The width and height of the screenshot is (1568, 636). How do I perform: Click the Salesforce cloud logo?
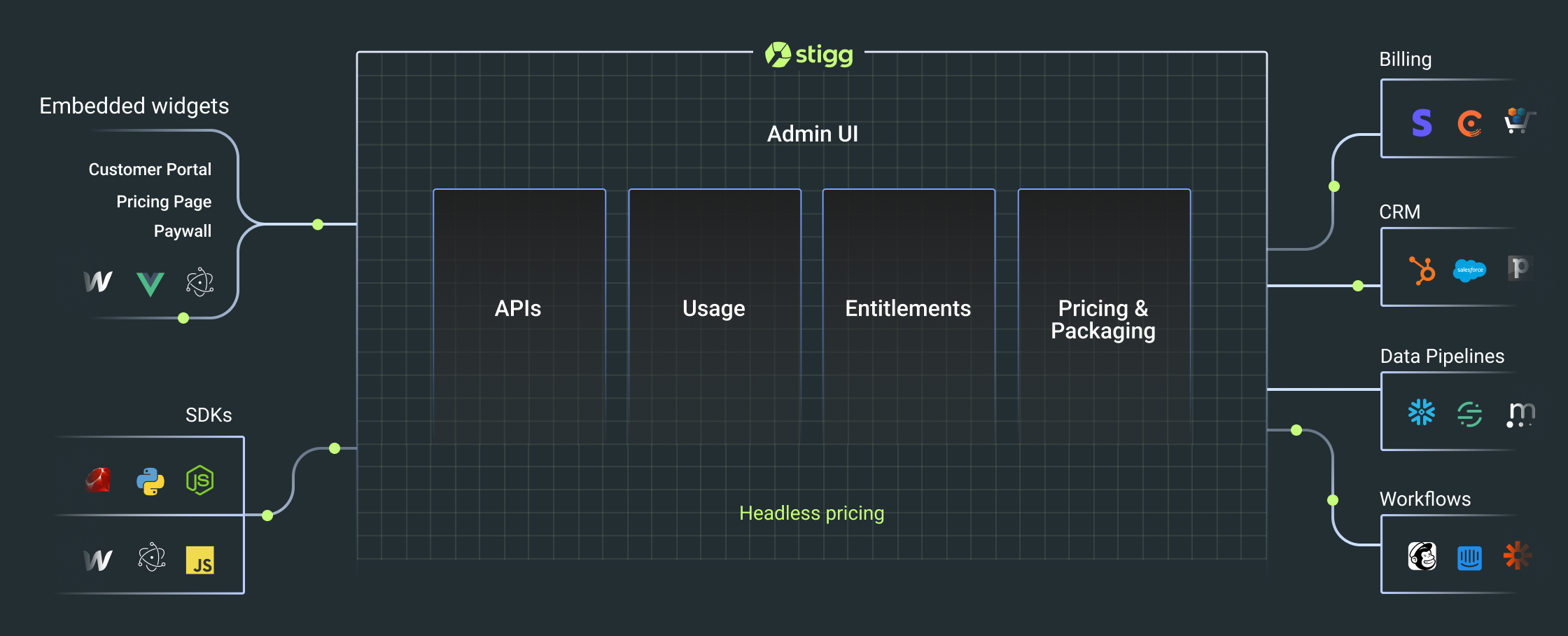tap(1469, 270)
